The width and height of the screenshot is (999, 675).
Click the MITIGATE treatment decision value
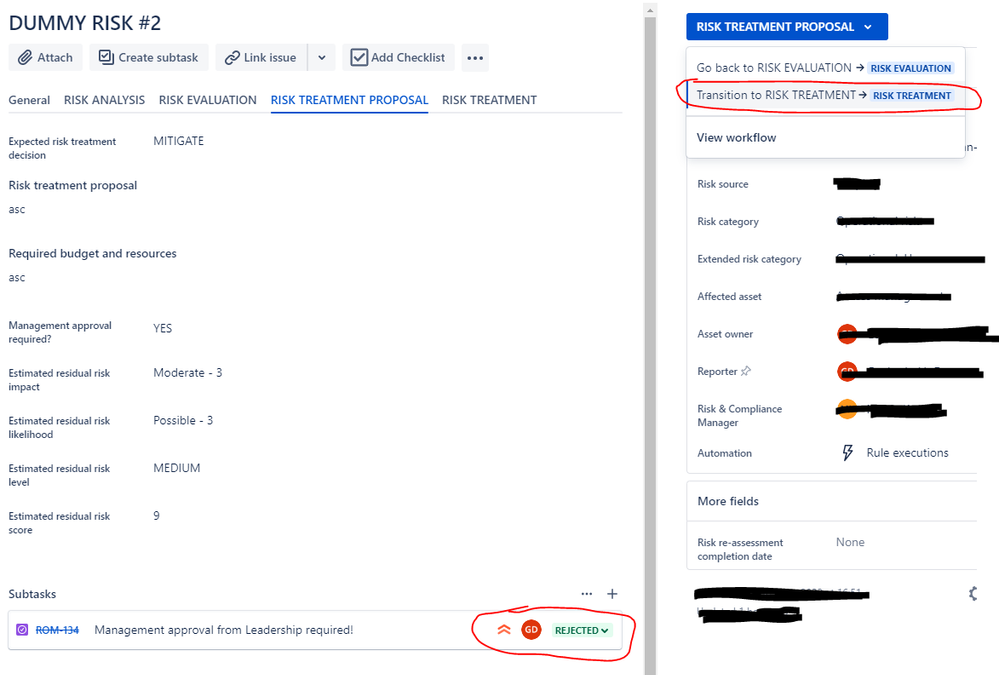click(178, 141)
